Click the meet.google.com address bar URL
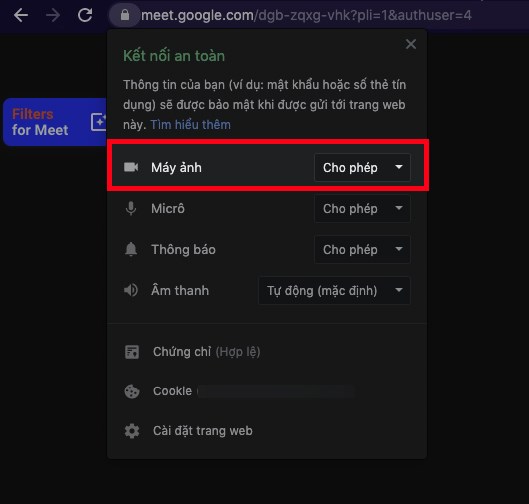The image size is (529, 504). [x=306, y=15]
